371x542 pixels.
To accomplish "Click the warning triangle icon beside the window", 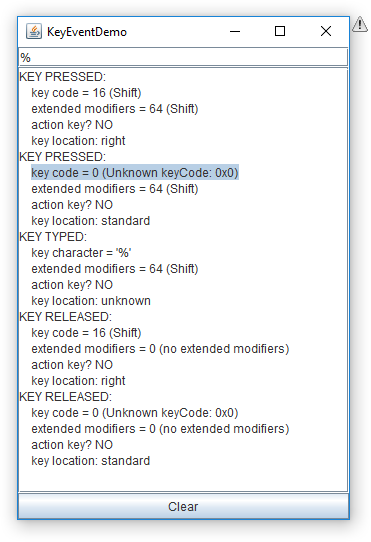I will [360, 24].
